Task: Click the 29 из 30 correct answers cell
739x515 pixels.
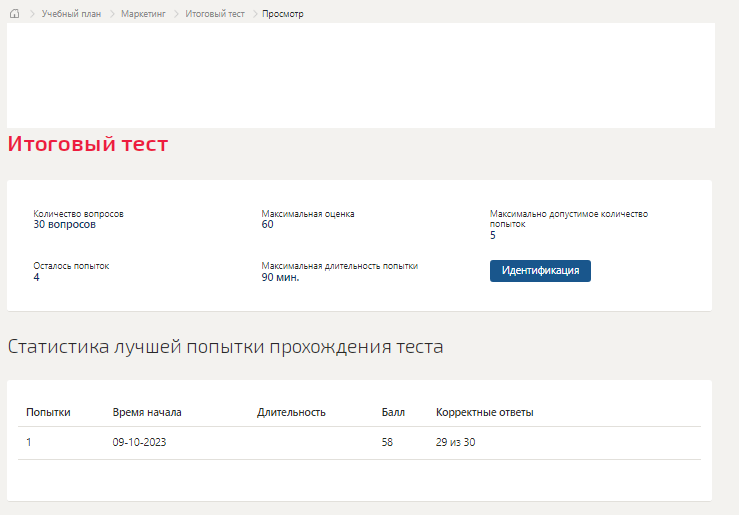Action: tap(455, 442)
